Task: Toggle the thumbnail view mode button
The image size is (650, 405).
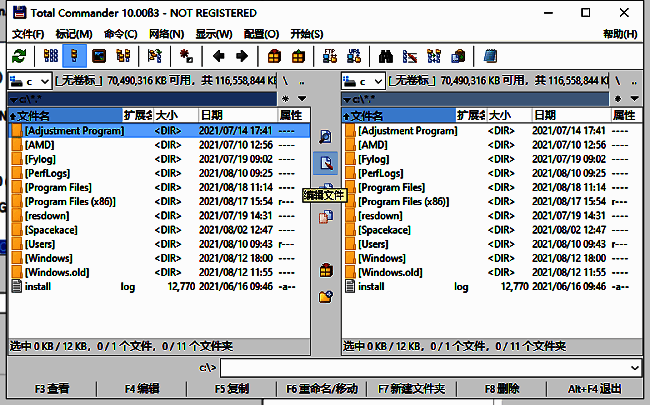Action: pyautogui.click(x=98, y=56)
